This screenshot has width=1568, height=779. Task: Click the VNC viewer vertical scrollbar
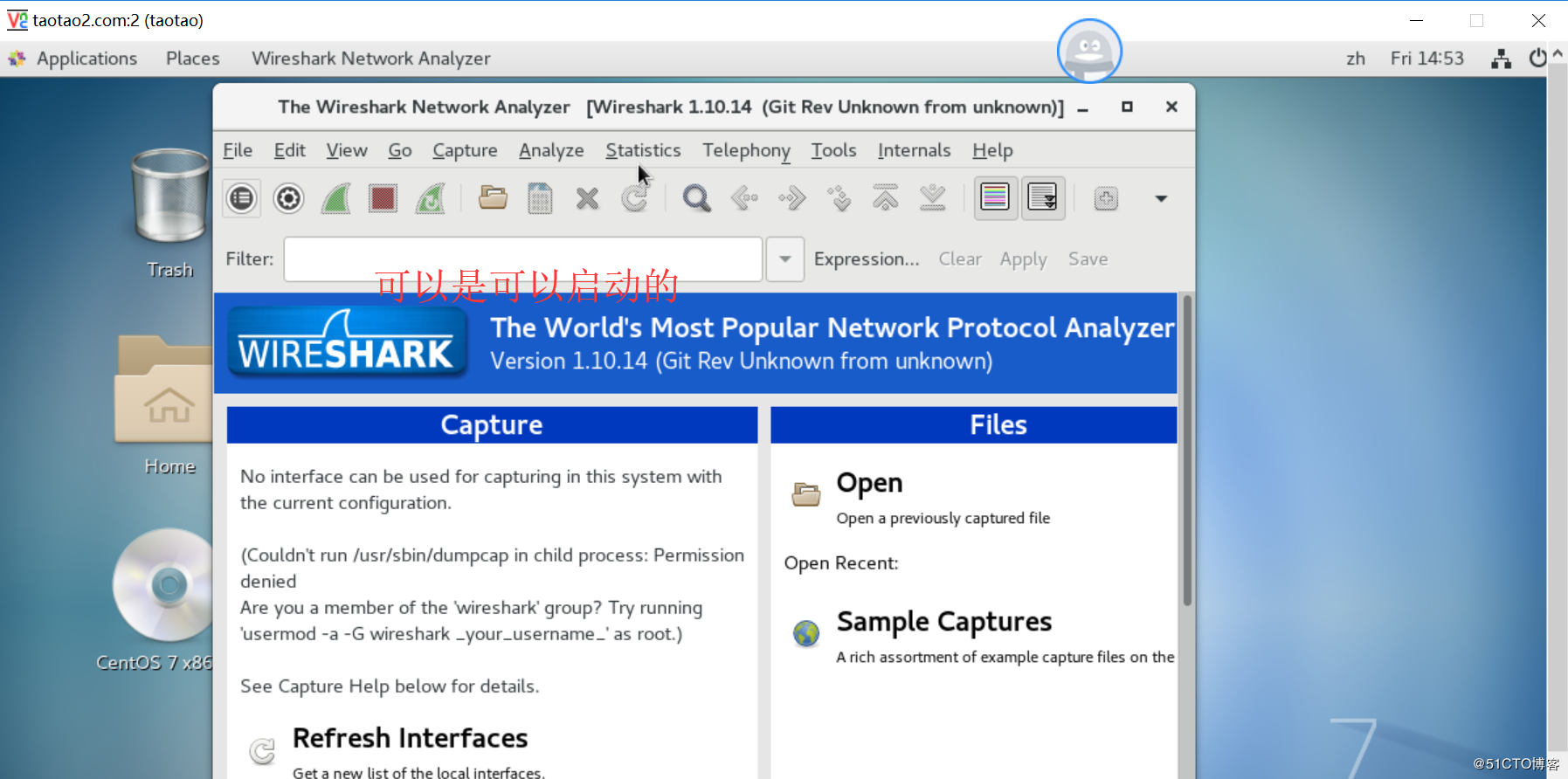tap(1557, 407)
